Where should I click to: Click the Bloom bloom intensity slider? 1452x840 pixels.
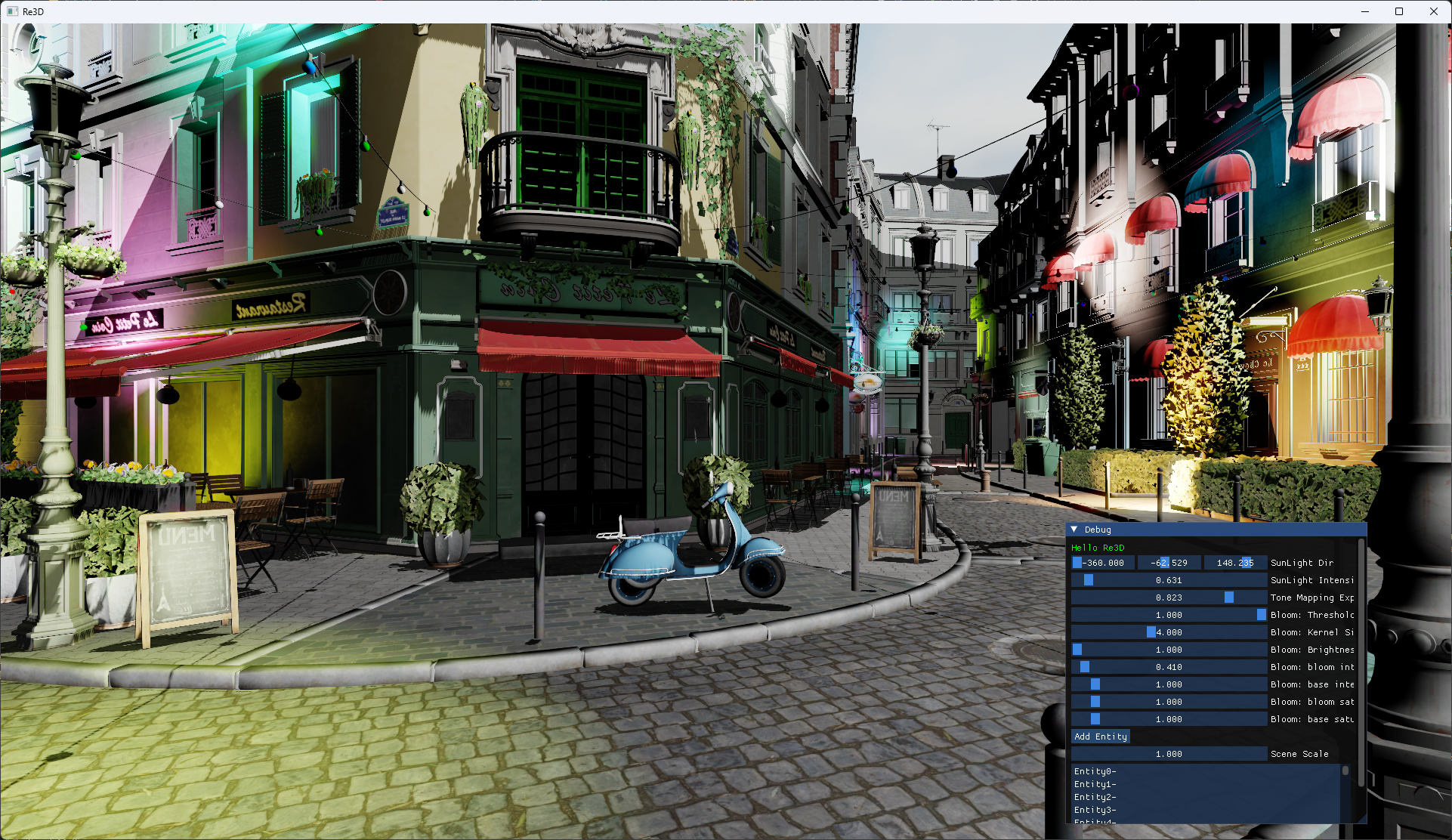1169,667
